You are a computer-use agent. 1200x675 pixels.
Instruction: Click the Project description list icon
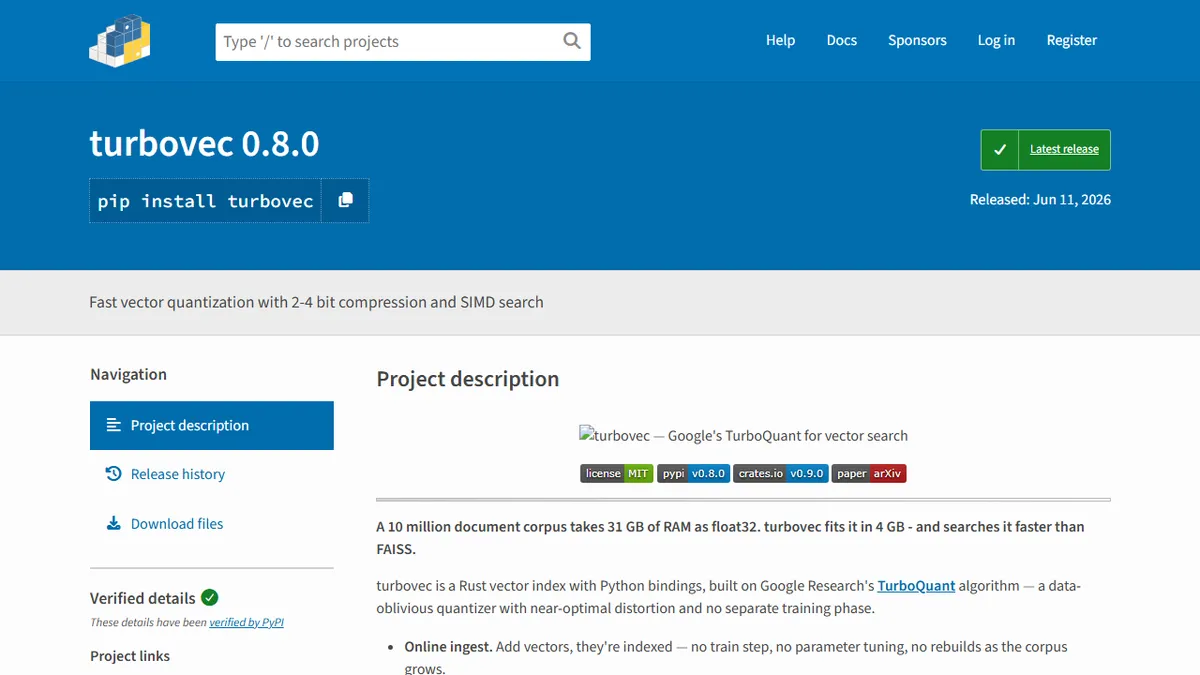(113, 425)
